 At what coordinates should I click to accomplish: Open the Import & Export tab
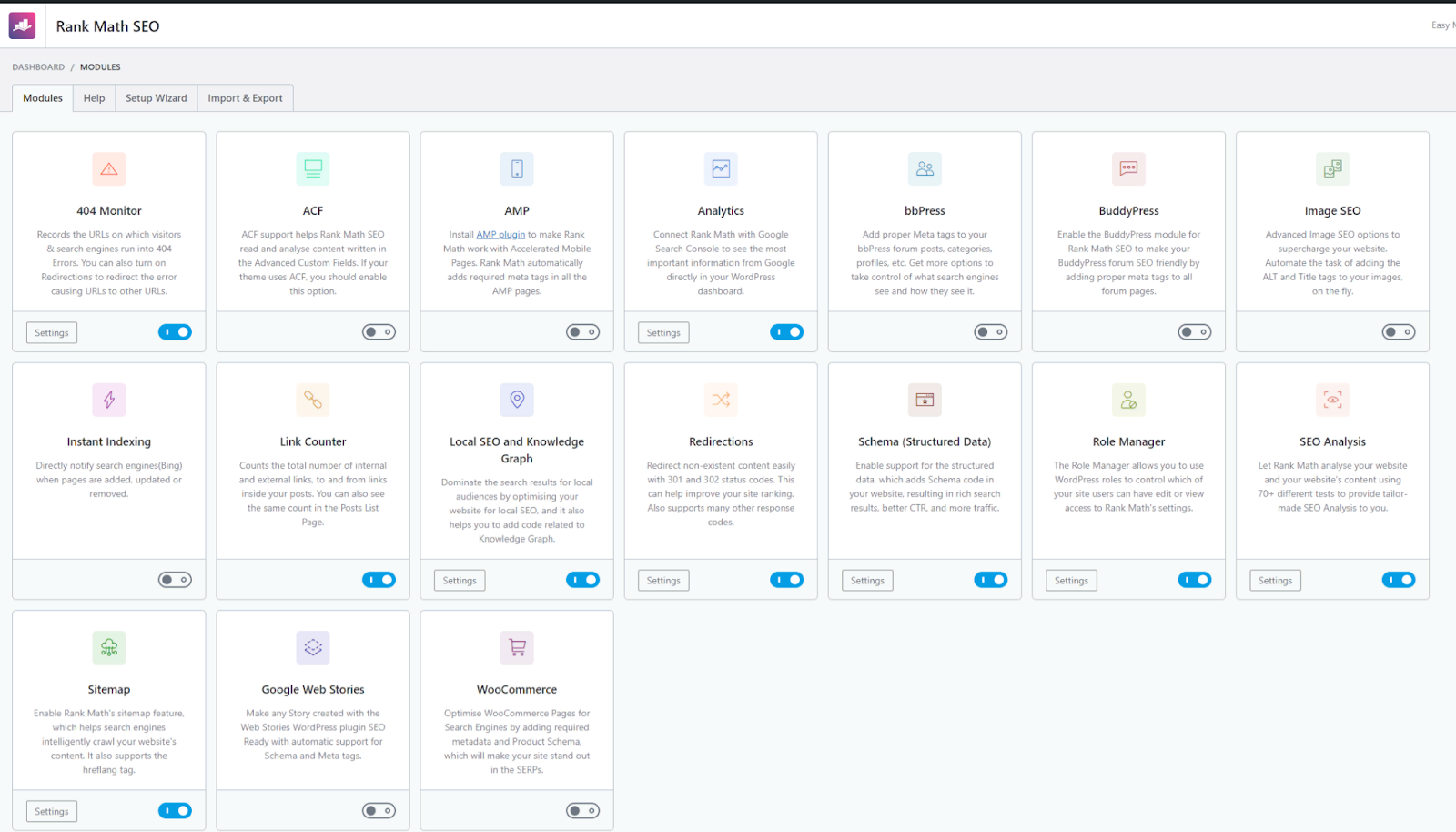(x=245, y=98)
